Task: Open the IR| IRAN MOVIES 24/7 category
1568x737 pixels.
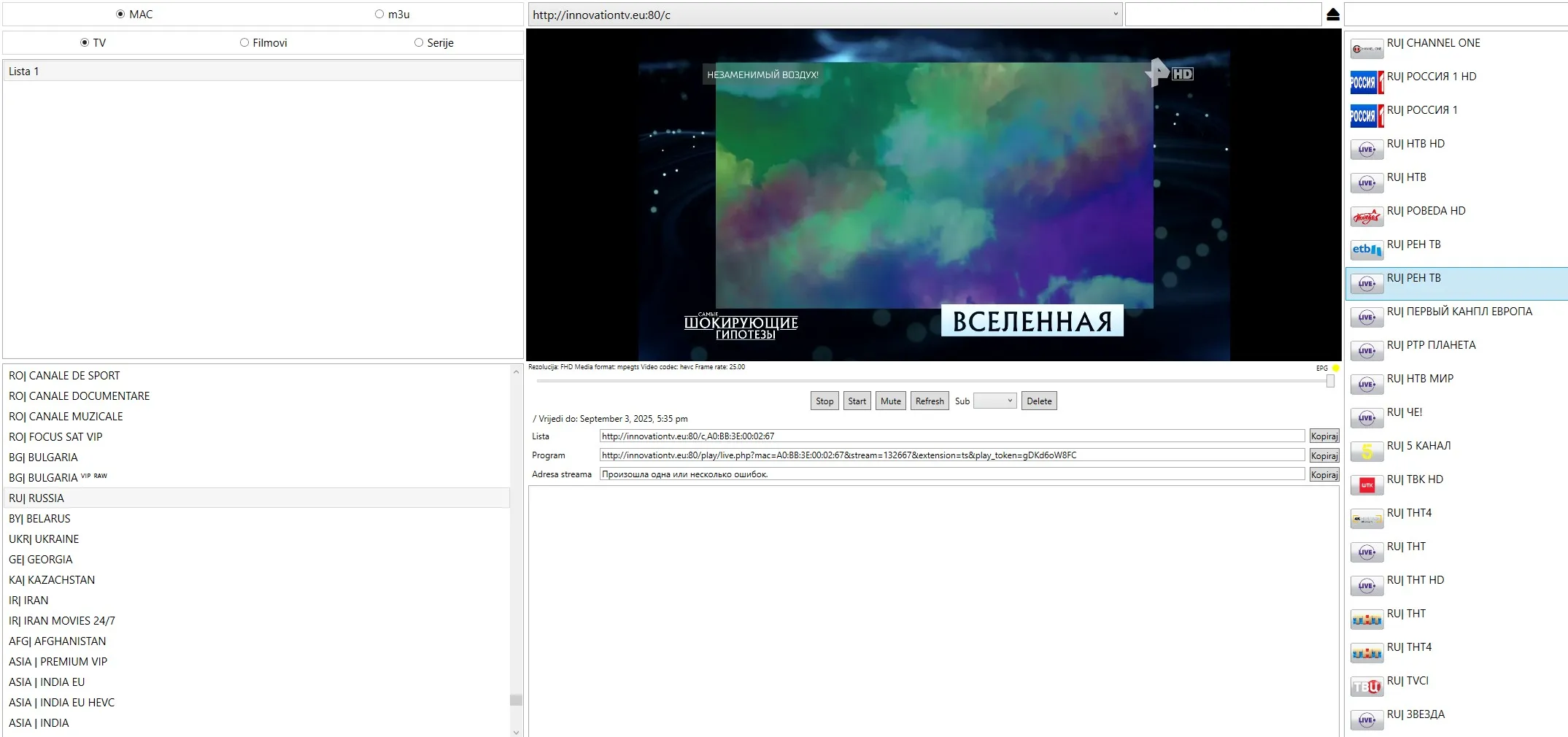Action: click(257, 620)
